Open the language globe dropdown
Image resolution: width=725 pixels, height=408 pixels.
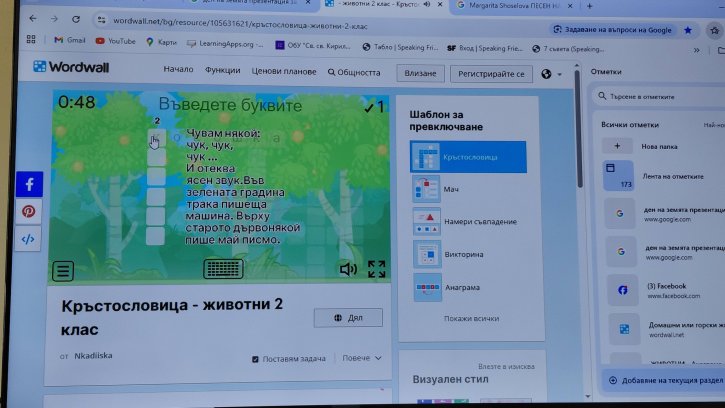551,74
